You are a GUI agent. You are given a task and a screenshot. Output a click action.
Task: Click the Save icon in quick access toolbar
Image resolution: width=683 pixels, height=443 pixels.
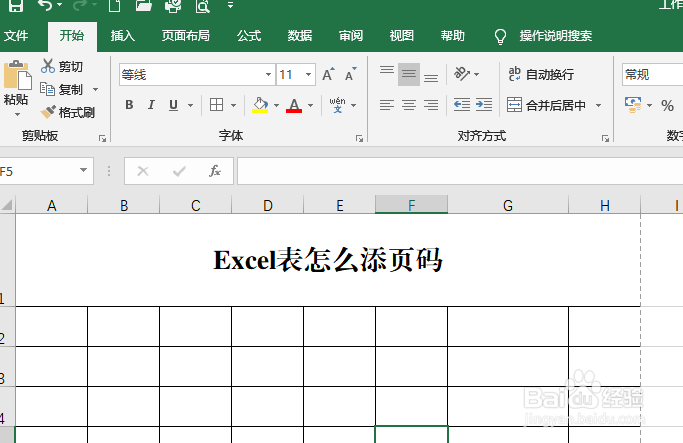point(16,5)
